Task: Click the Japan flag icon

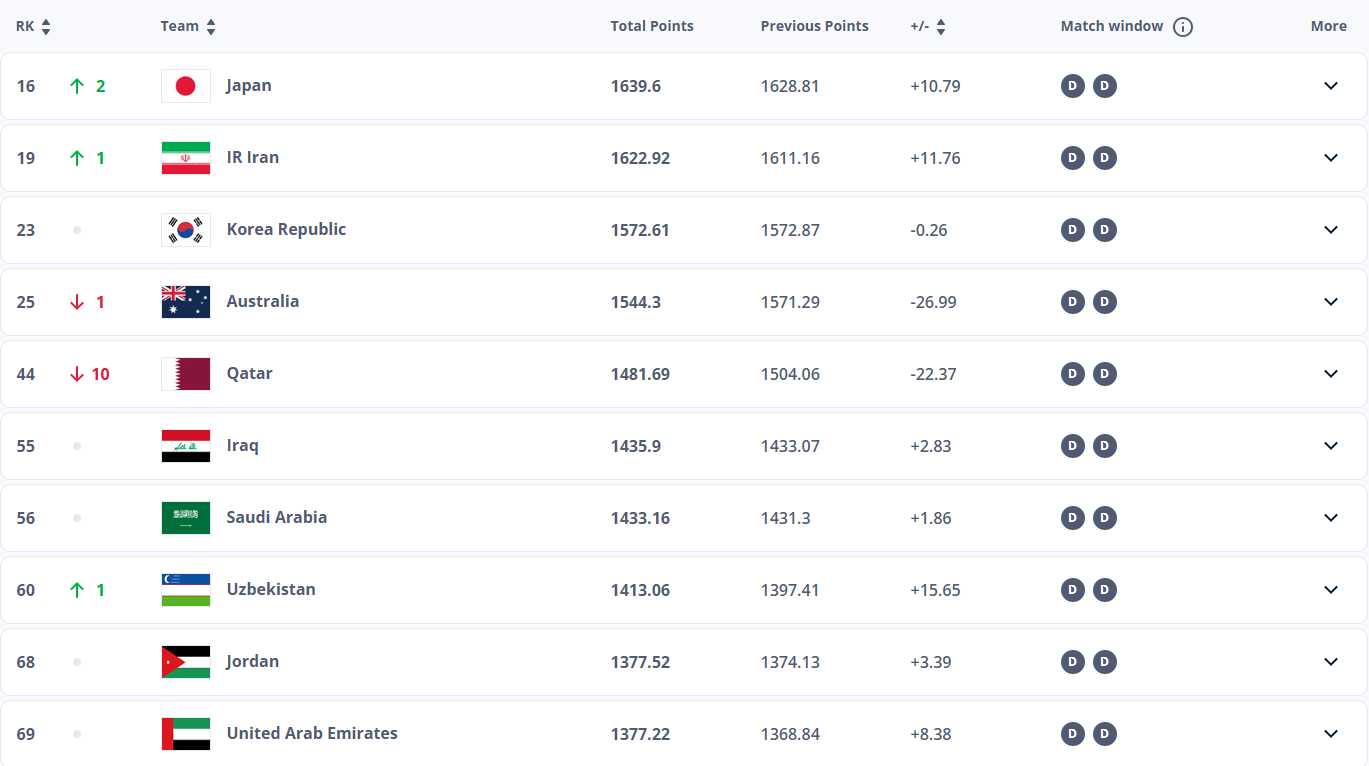Action: pyautogui.click(x=186, y=86)
